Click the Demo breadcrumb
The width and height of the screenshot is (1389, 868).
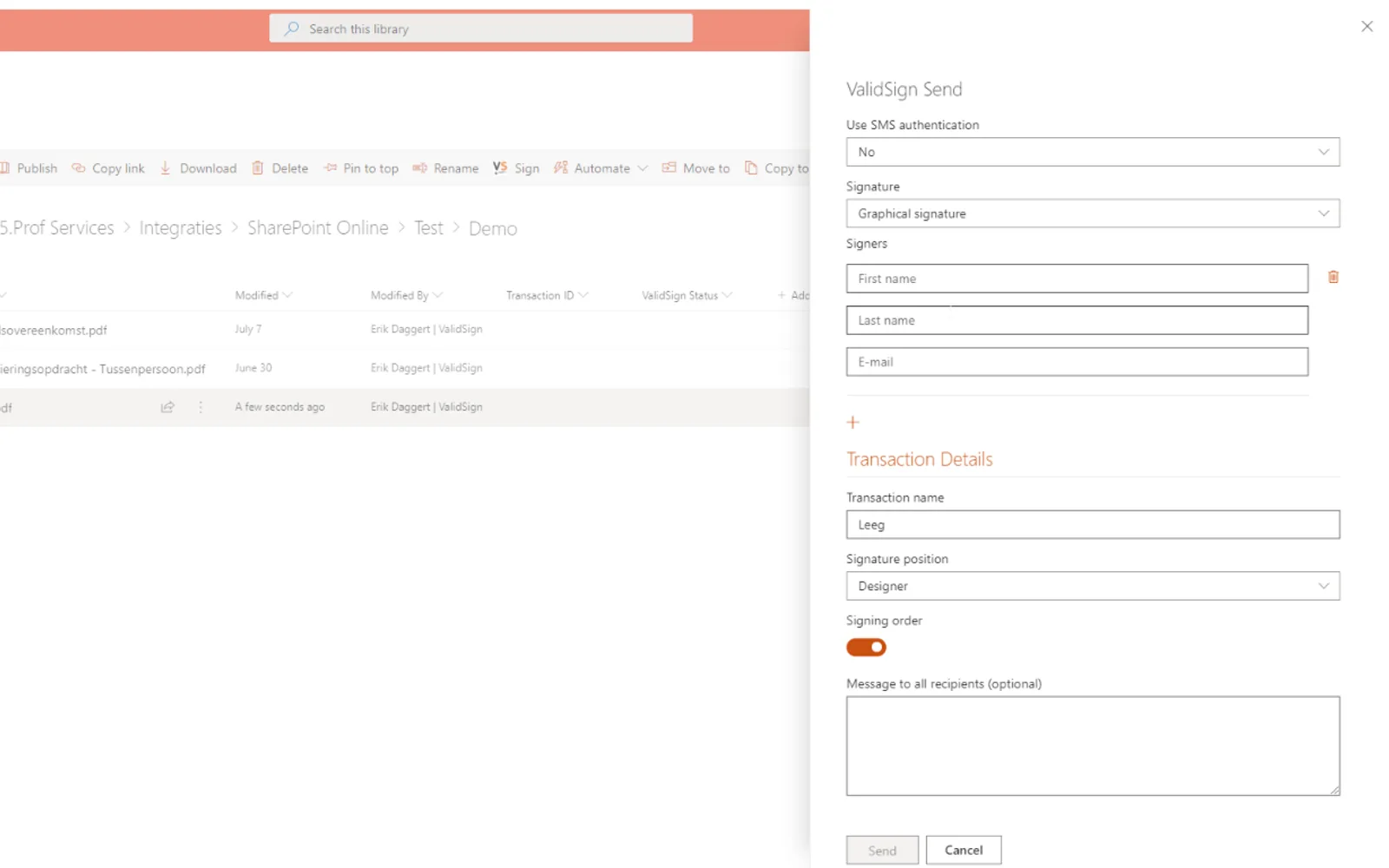[493, 228]
